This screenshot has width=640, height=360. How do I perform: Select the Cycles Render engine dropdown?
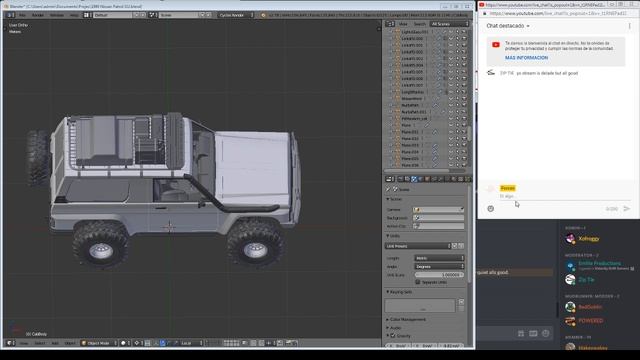point(236,15)
